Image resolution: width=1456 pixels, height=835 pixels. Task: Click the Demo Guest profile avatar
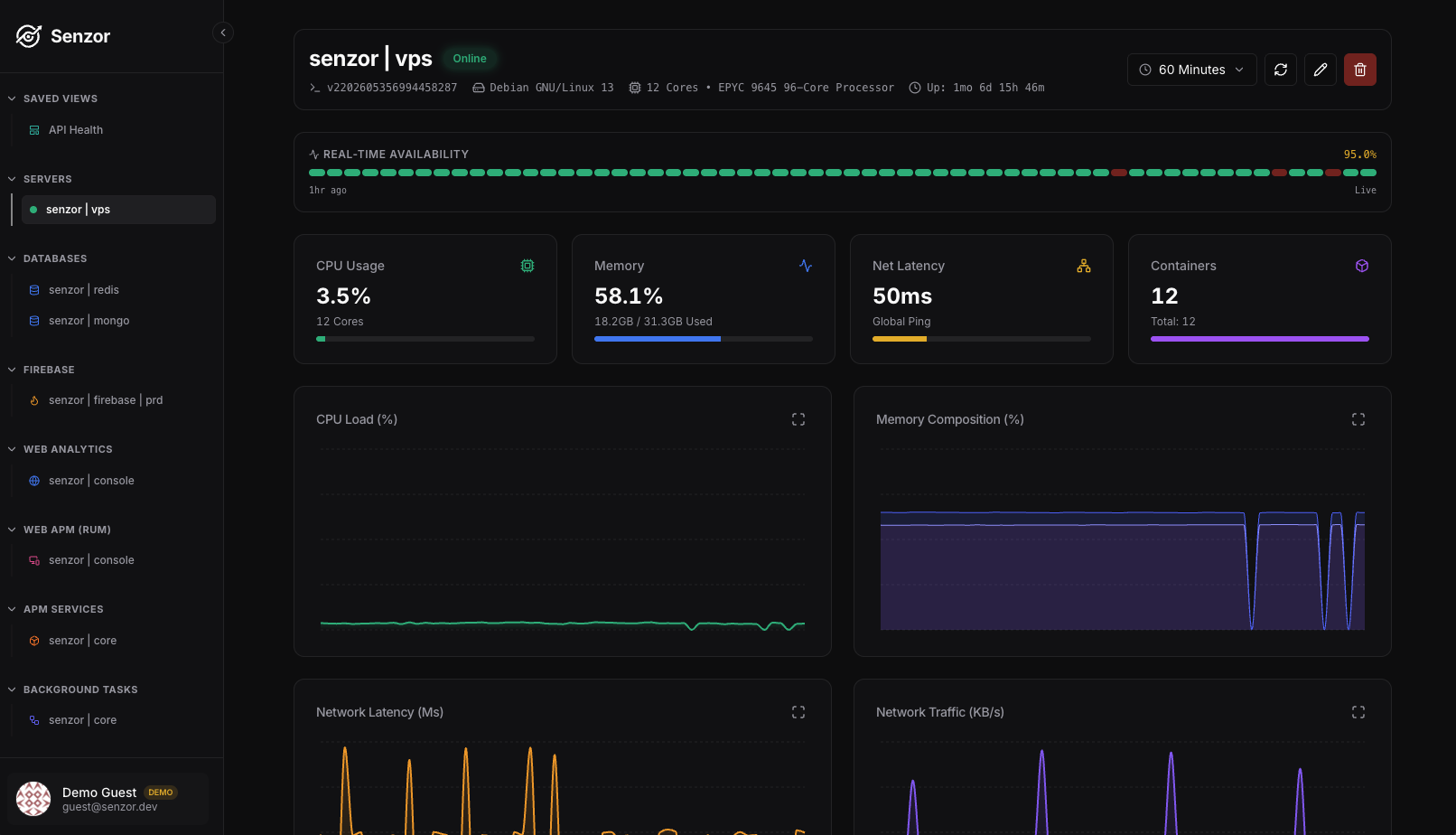(33, 799)
